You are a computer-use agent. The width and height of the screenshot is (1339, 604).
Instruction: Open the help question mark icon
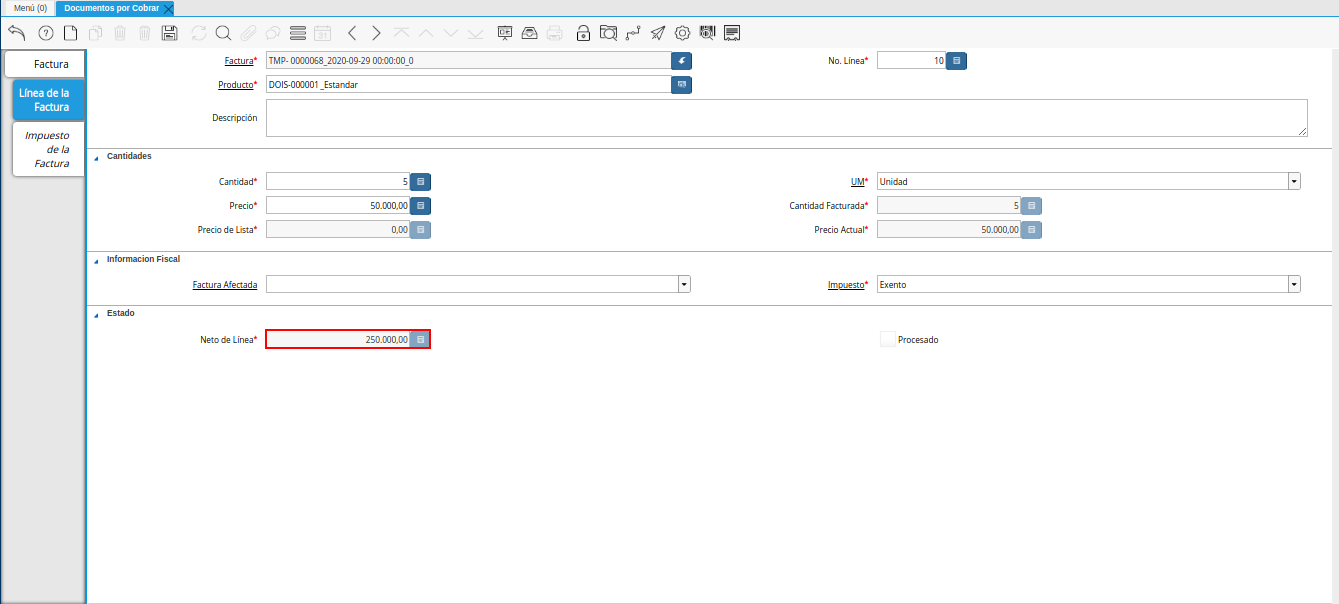click(x=46, y=33)
